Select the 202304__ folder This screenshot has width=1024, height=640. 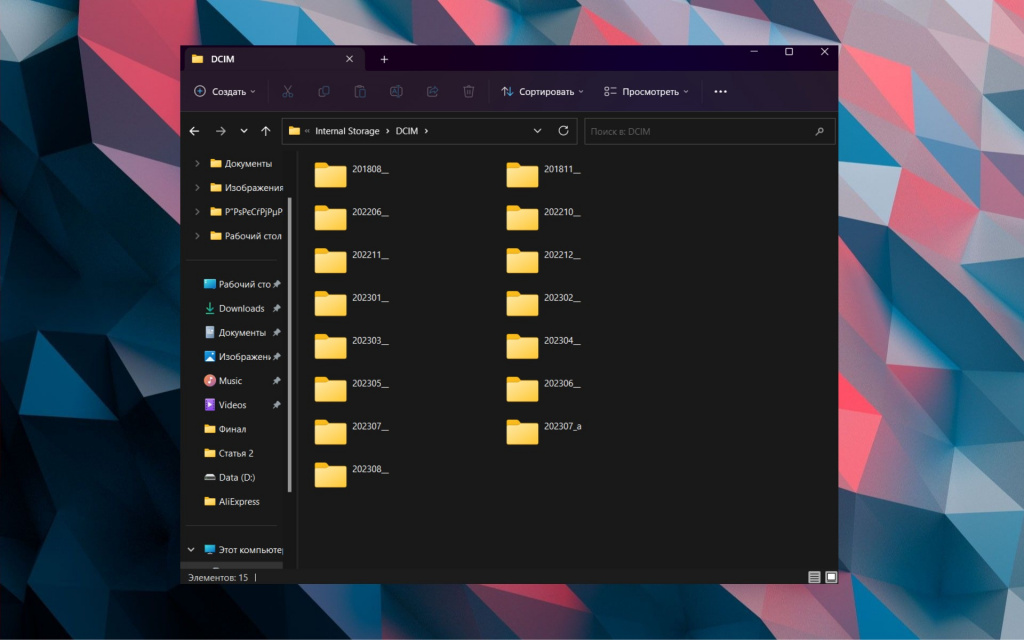pos(543,346)
